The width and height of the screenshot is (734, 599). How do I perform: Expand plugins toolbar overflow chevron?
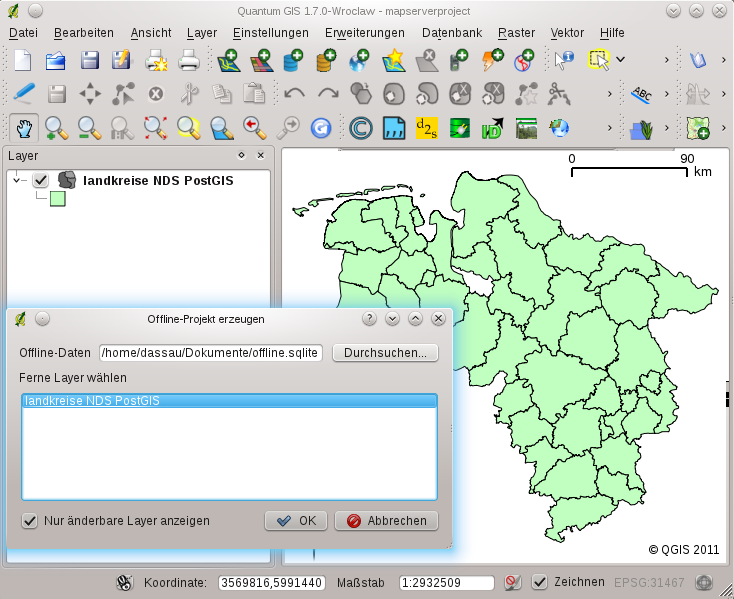609,128
